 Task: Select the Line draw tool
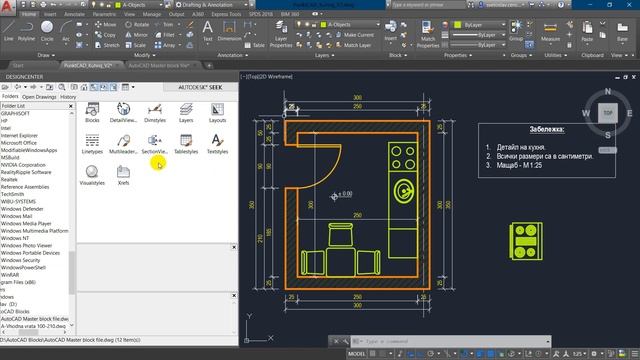(9, 31)
